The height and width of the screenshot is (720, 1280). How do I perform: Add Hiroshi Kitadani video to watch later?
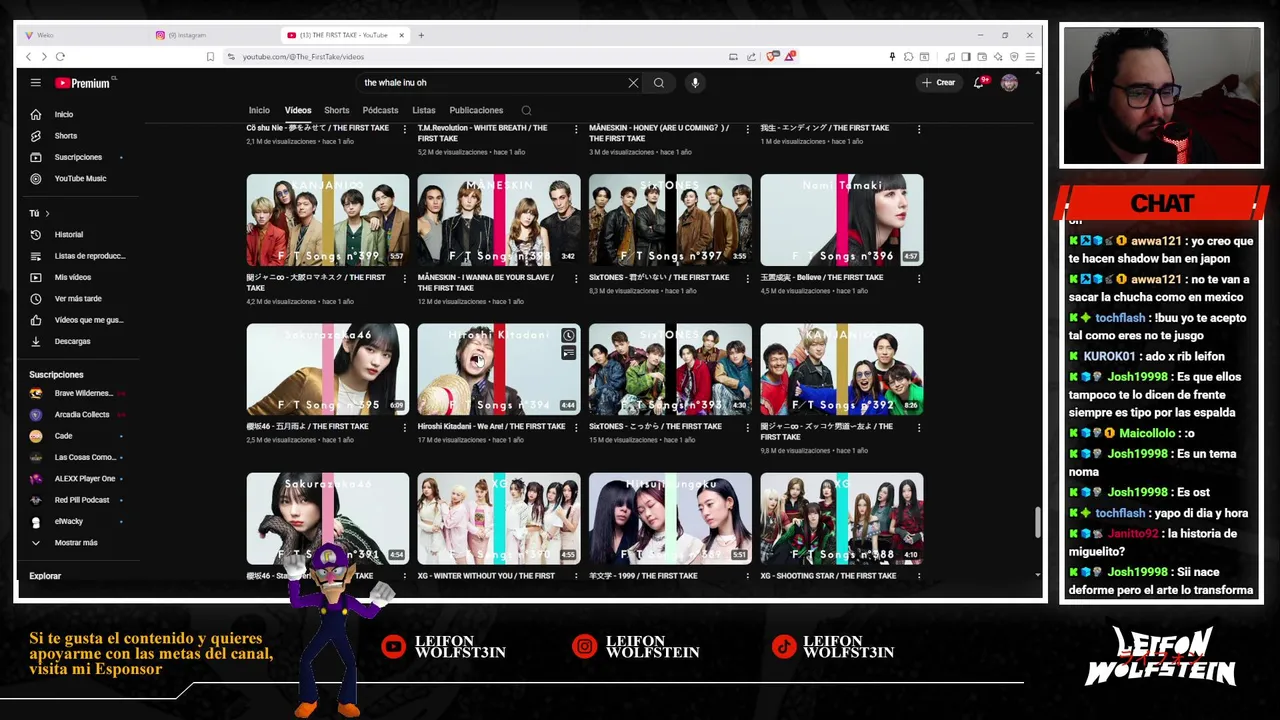coord(568,336)
